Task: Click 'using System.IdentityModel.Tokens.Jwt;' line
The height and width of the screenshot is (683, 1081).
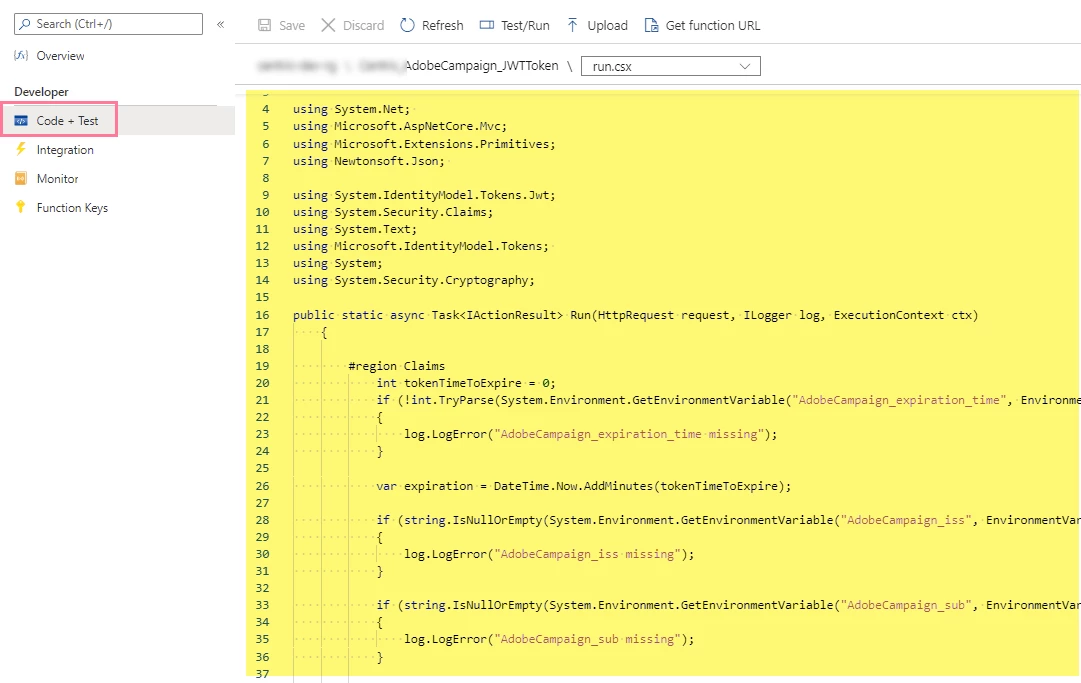Action: click(424, 195)
